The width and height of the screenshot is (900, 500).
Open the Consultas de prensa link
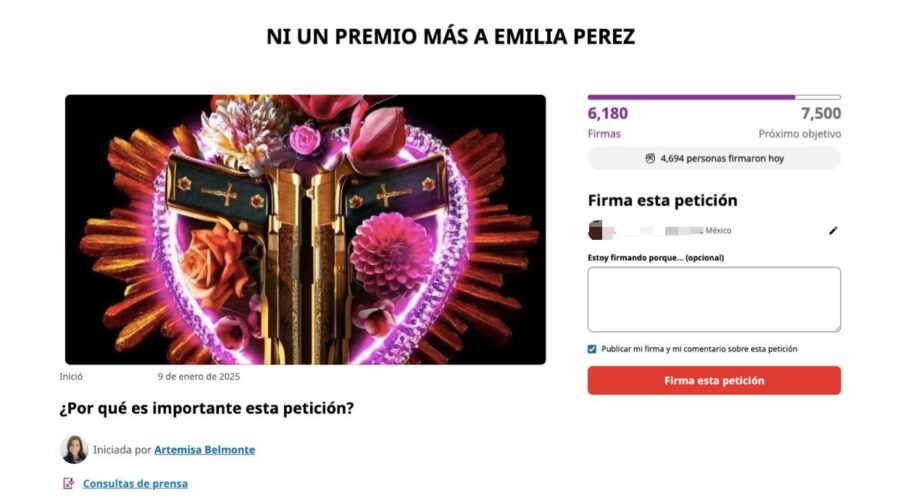[135, 483]
